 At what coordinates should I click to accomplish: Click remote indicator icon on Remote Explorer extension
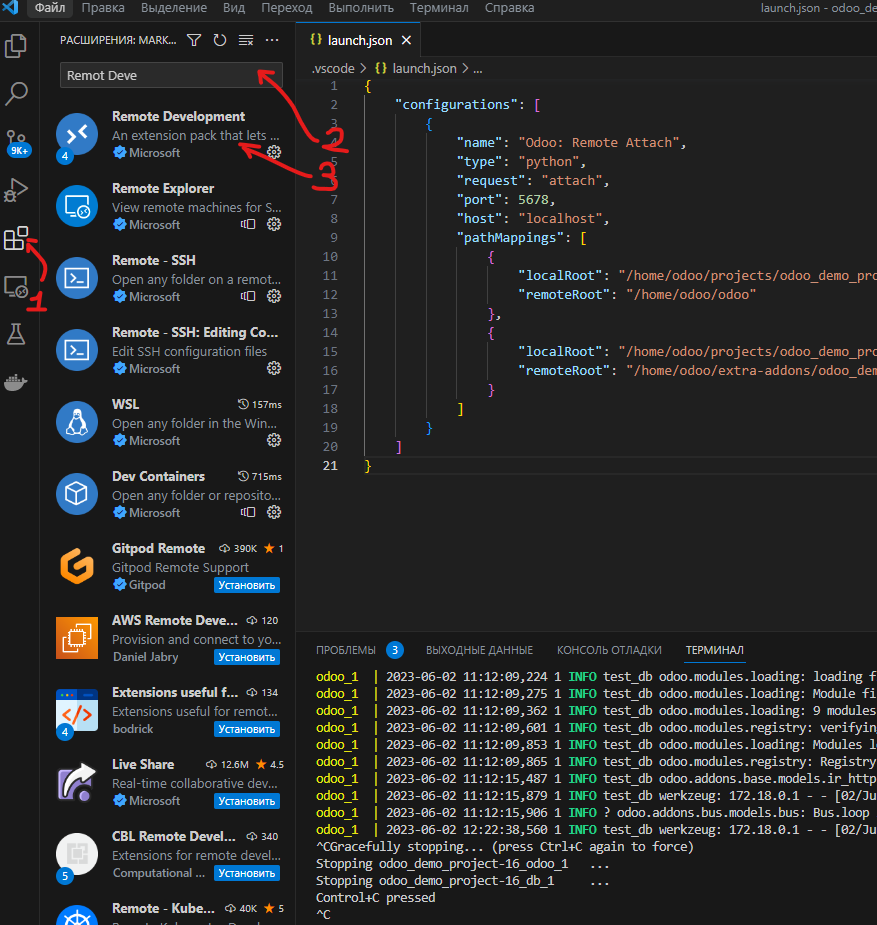[248, 224]
